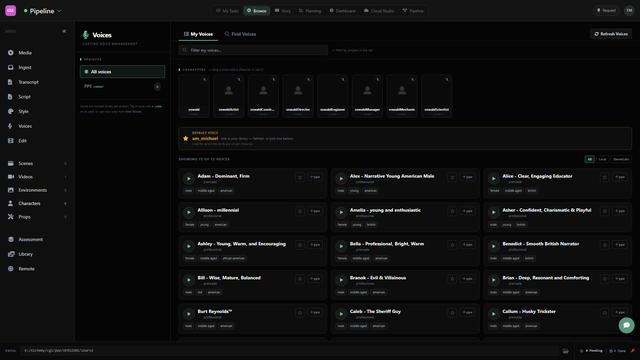Open the Edit section
640x360 pixels.
click(x=22, y=141)
